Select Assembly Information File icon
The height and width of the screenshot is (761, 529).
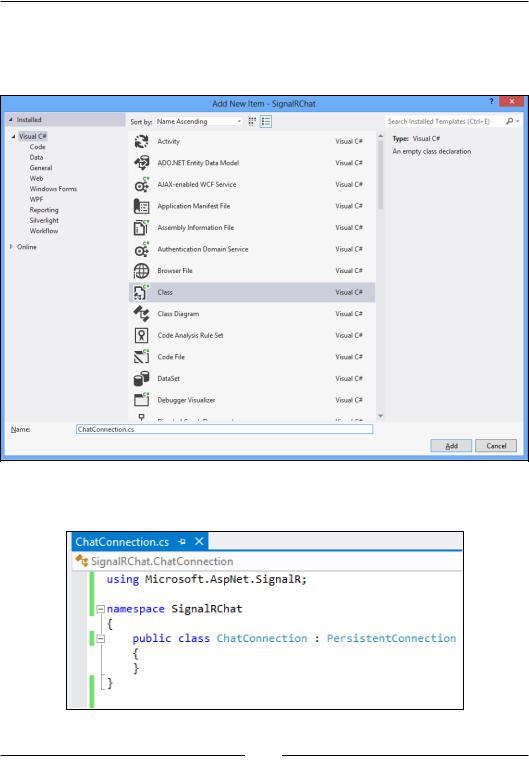coord(141,228)
